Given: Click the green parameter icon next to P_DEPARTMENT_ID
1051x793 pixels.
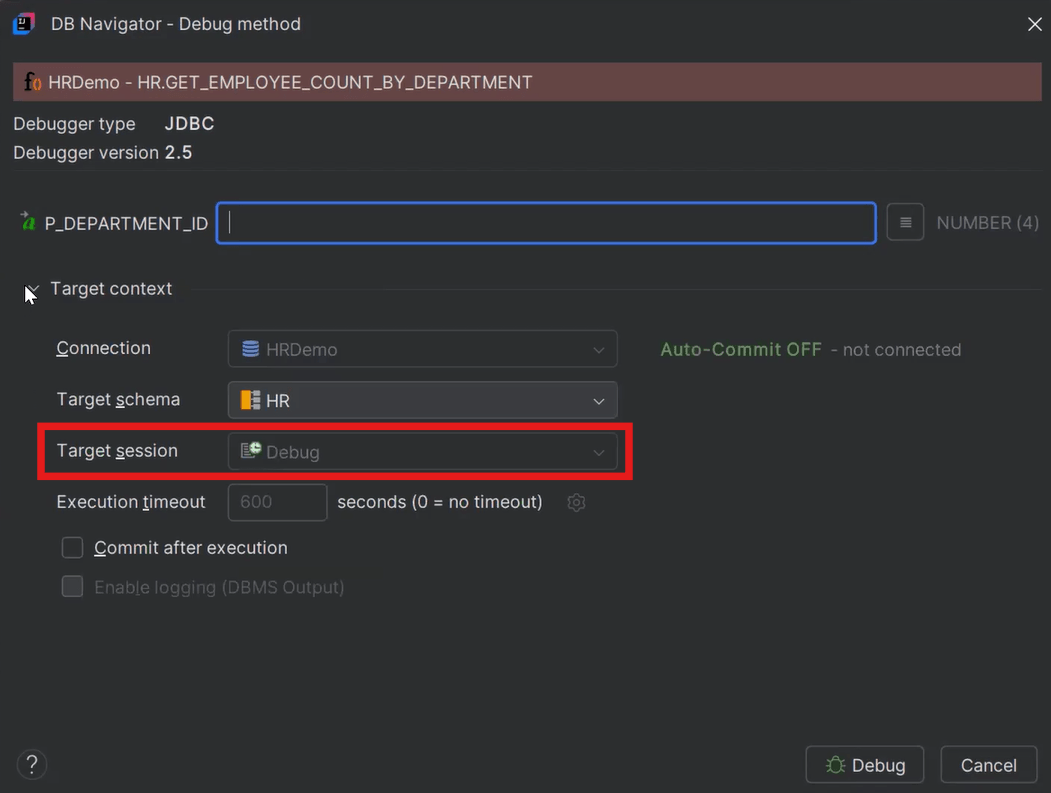Looking at the screenshot, I should pyautogui.click(x=26, y=222).
